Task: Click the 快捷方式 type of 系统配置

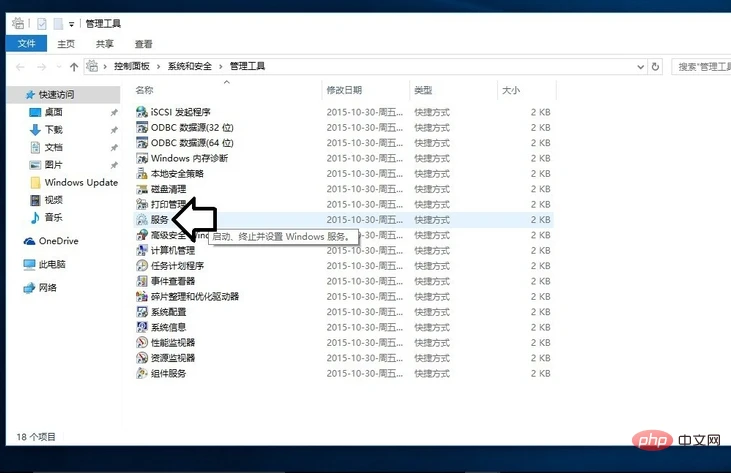Action: pyautogui.click(x=432, y=312)
